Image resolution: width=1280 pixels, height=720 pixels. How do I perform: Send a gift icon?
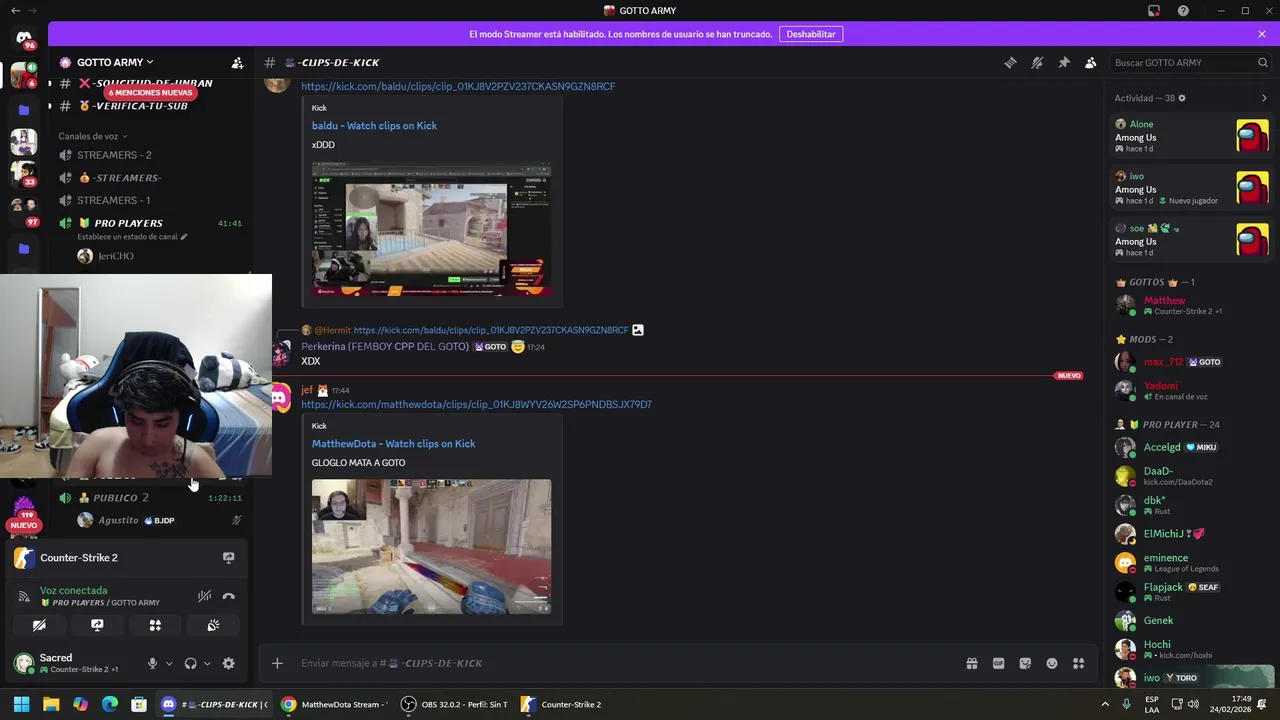coord(971,663)
